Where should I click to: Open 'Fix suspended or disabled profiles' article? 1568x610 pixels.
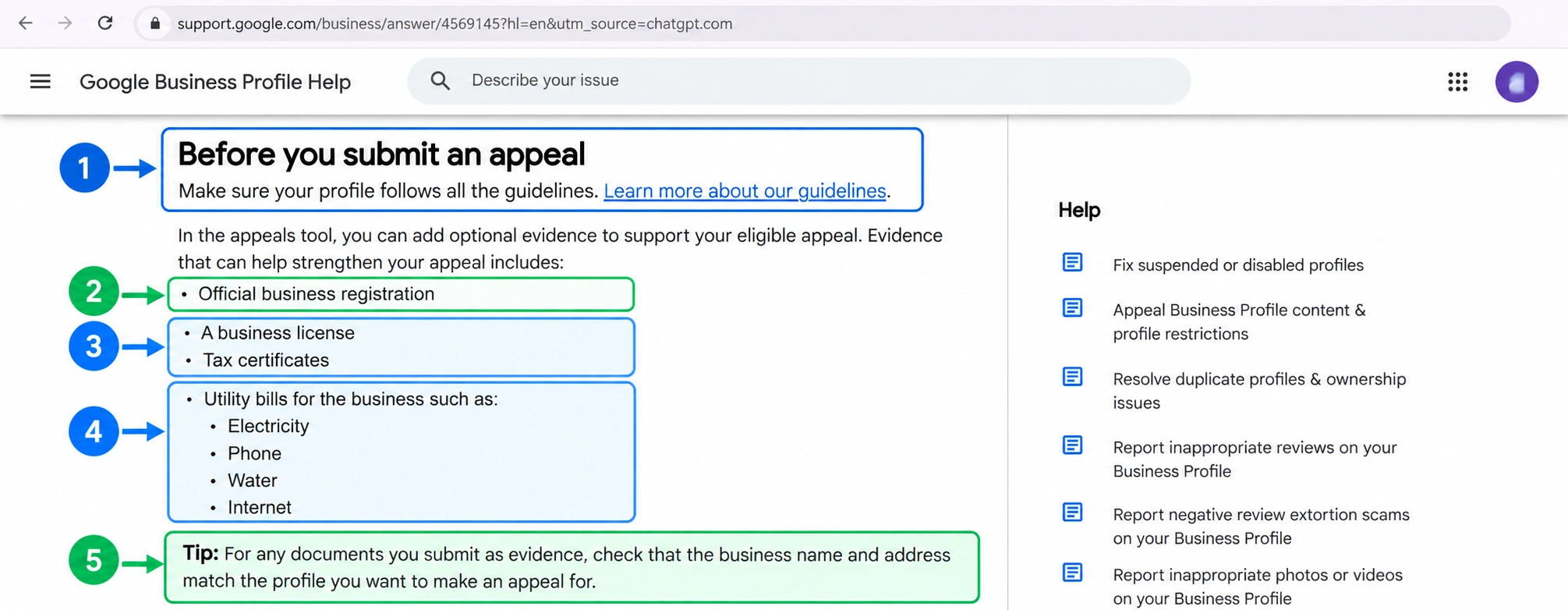tap(1238, 265)
